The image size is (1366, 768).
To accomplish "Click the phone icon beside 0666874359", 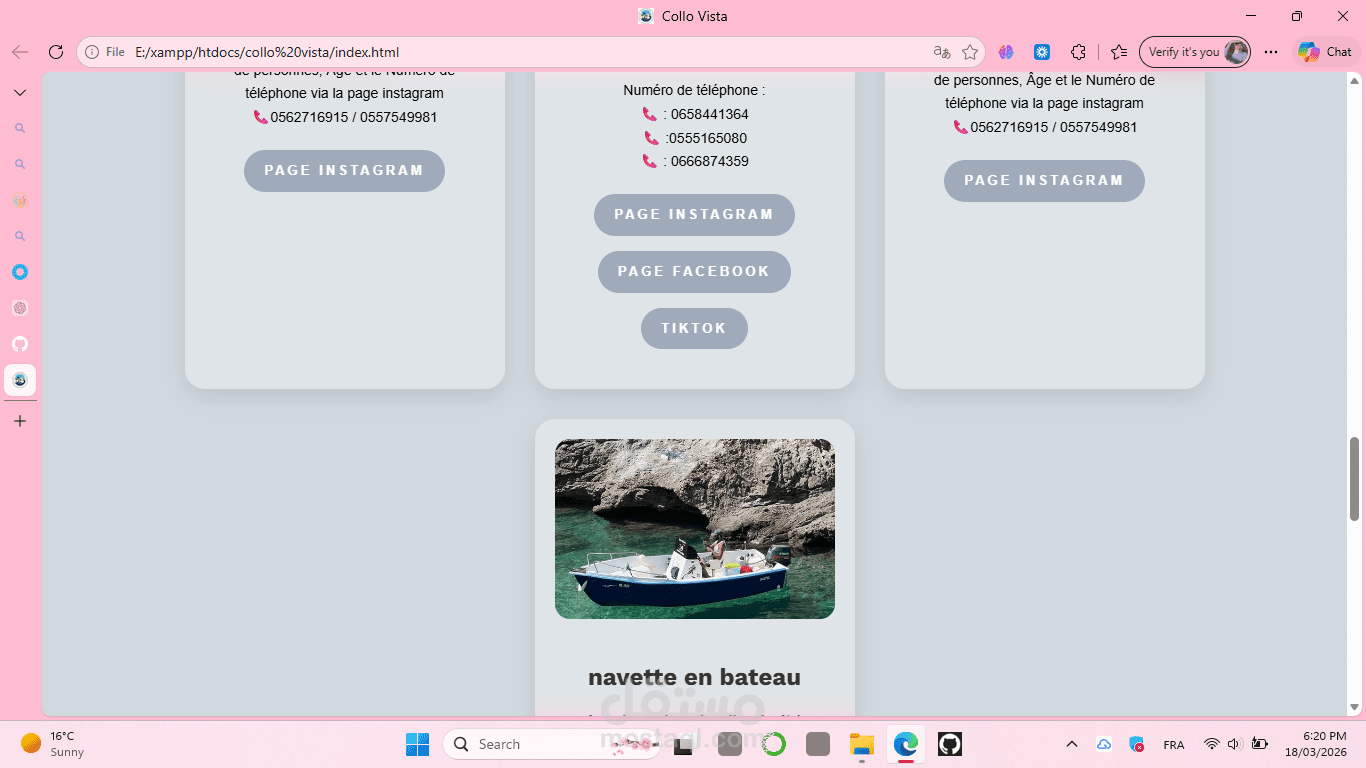I will [x=650, y=161].
